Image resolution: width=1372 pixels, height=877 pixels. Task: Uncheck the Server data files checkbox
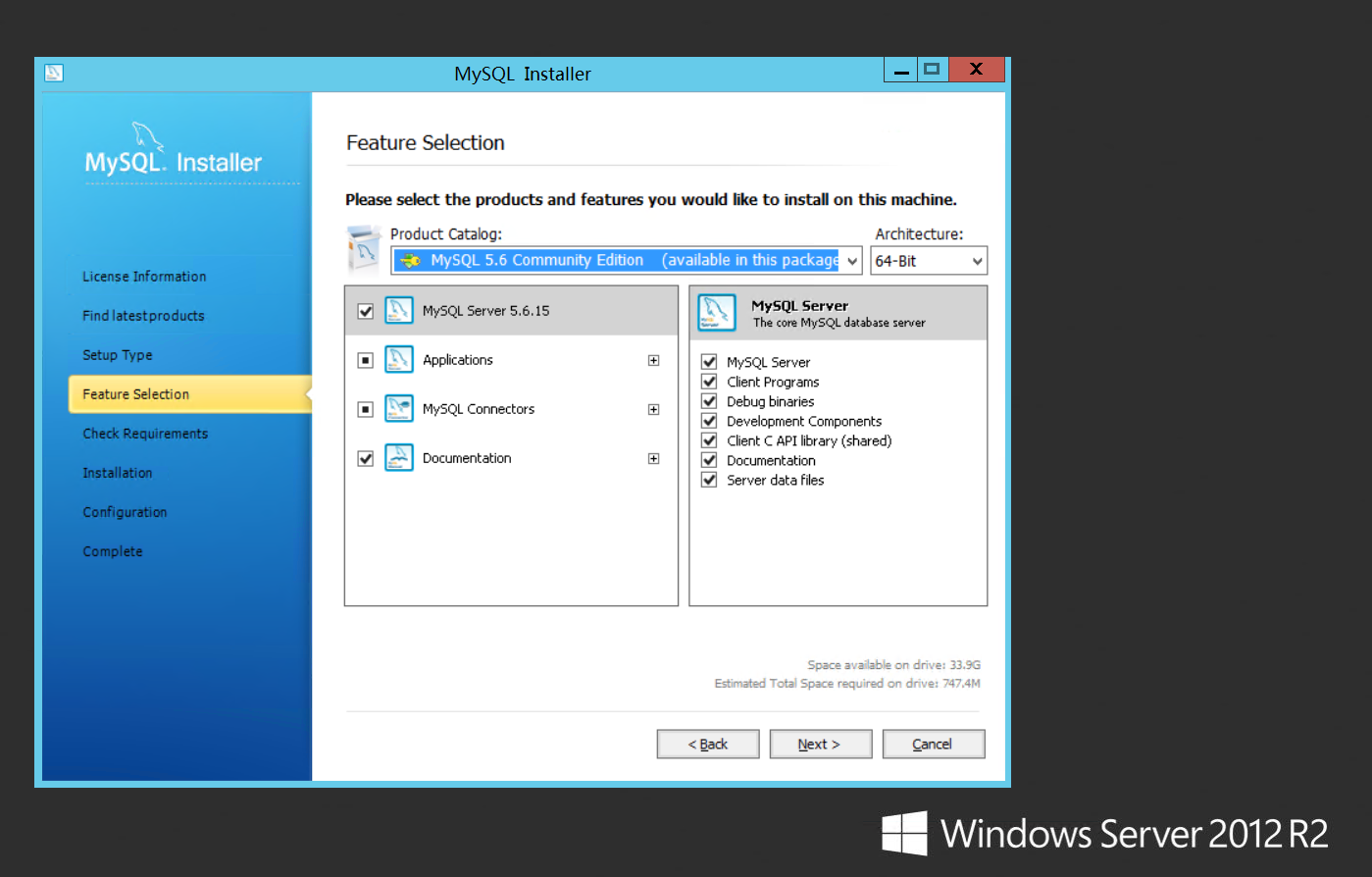click(709, 480)
